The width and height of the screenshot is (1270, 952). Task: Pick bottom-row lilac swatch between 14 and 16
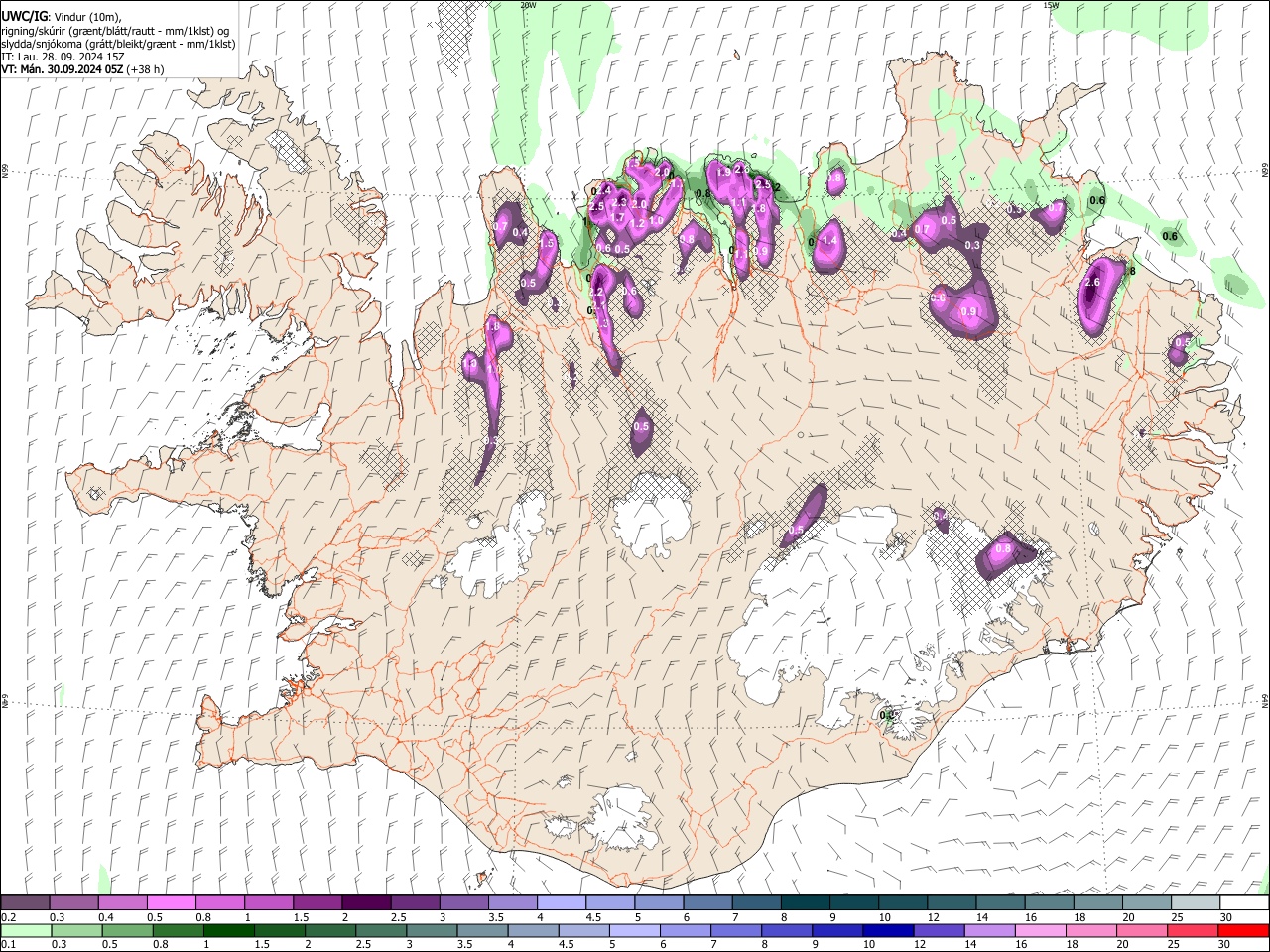989,931
